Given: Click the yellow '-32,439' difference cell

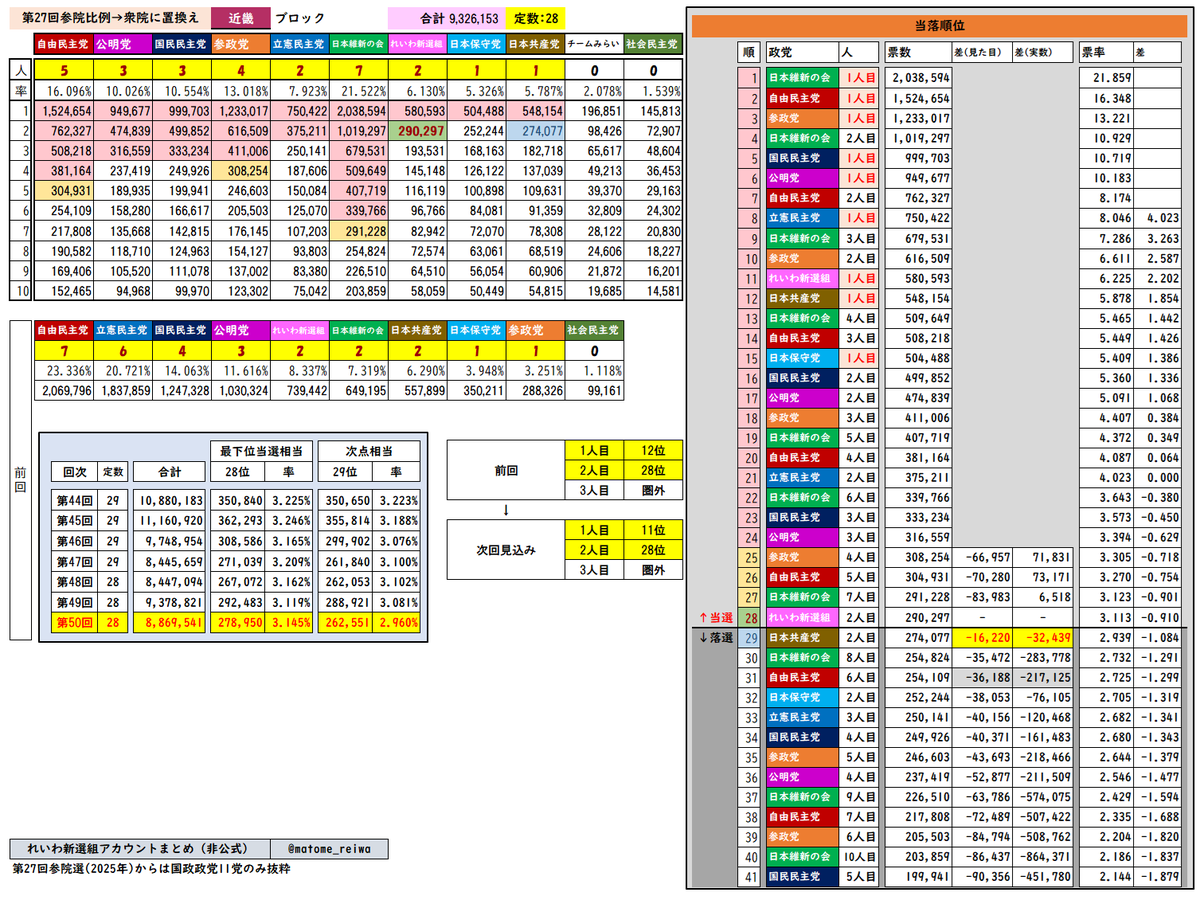Looking at the screenshot, I should pos(1043,636).
